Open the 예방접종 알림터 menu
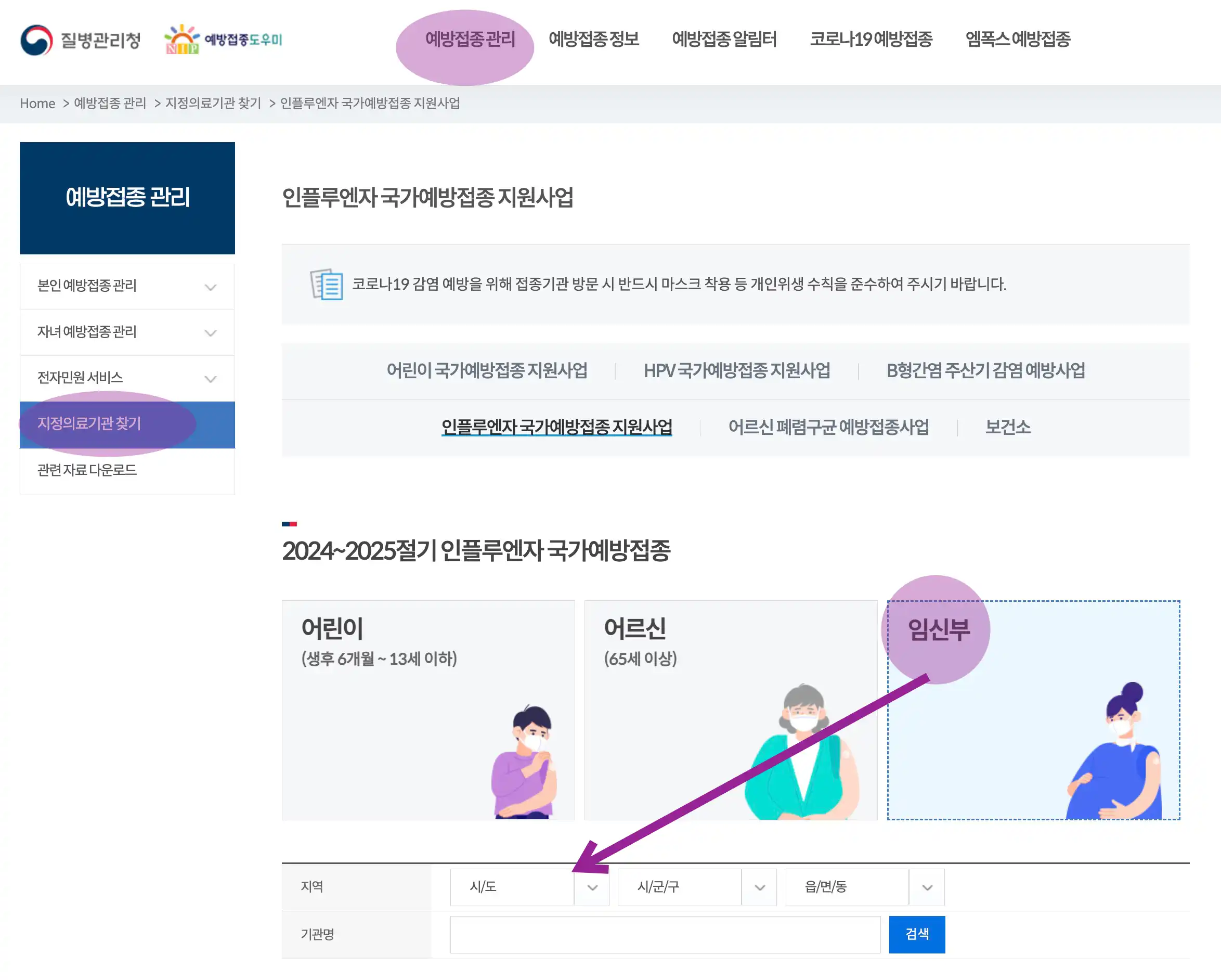The height and width of the screenshot is (980, 1221). tap(725, 40)
